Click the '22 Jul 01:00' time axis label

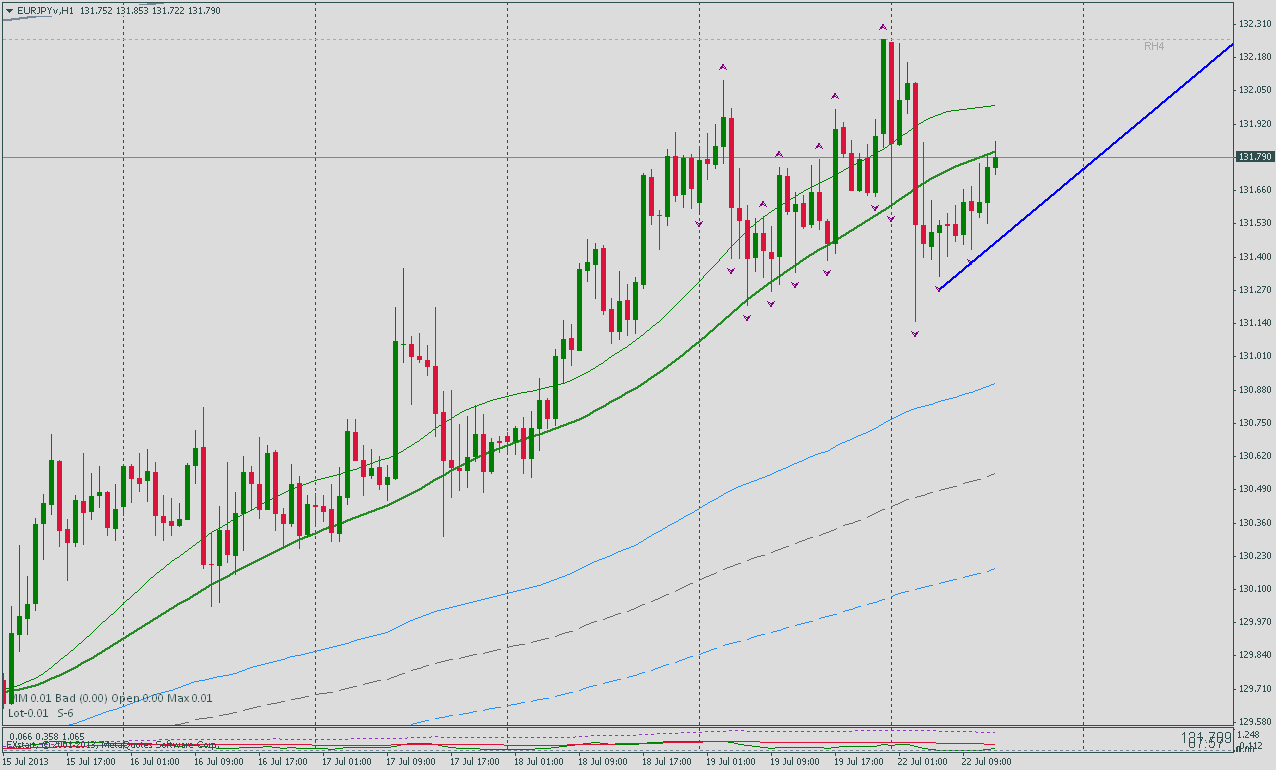pos(923,761)
